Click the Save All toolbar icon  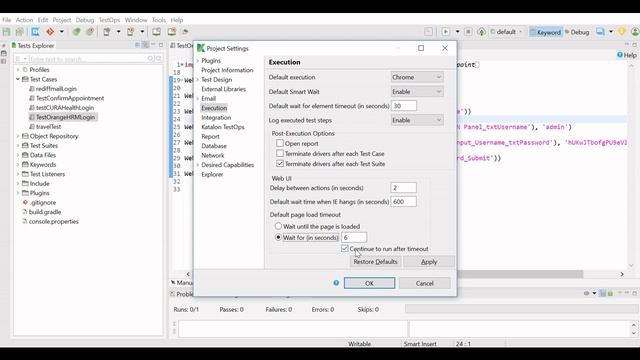pos(19,32)
